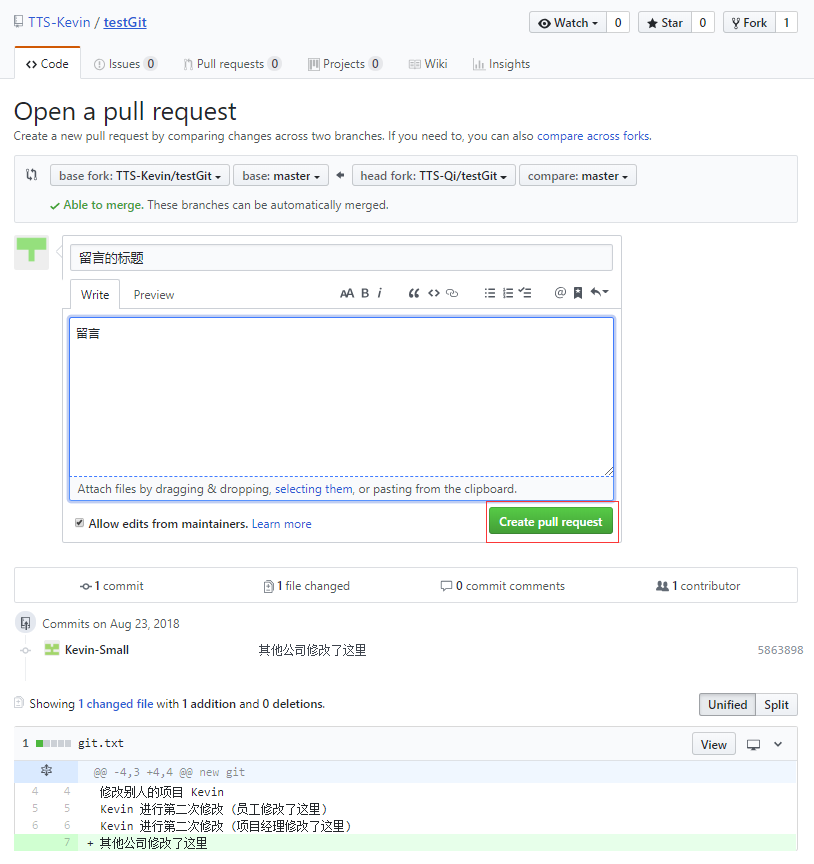
Task: Open the compare: master branch dropdown
Action: [578, 176]
